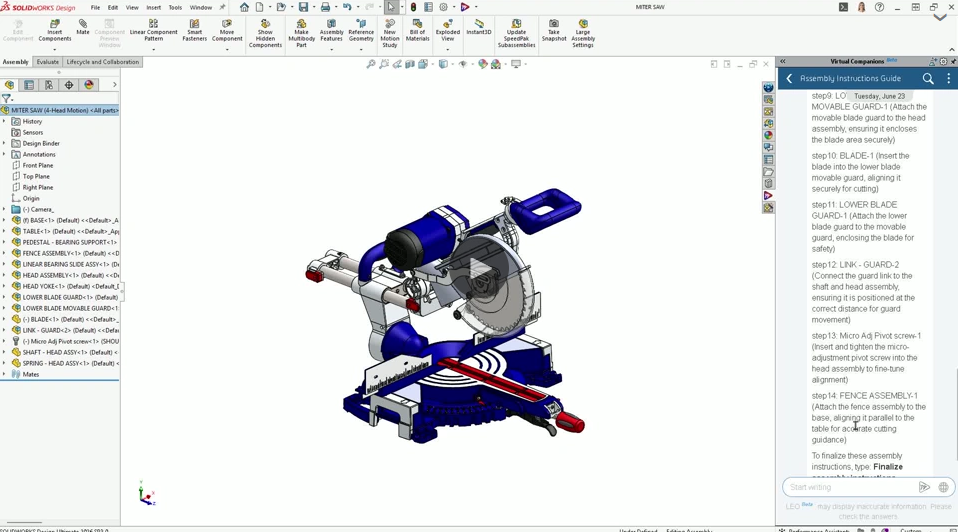
Task: Create a New Motion Study
Action: [x=390, y=34]
